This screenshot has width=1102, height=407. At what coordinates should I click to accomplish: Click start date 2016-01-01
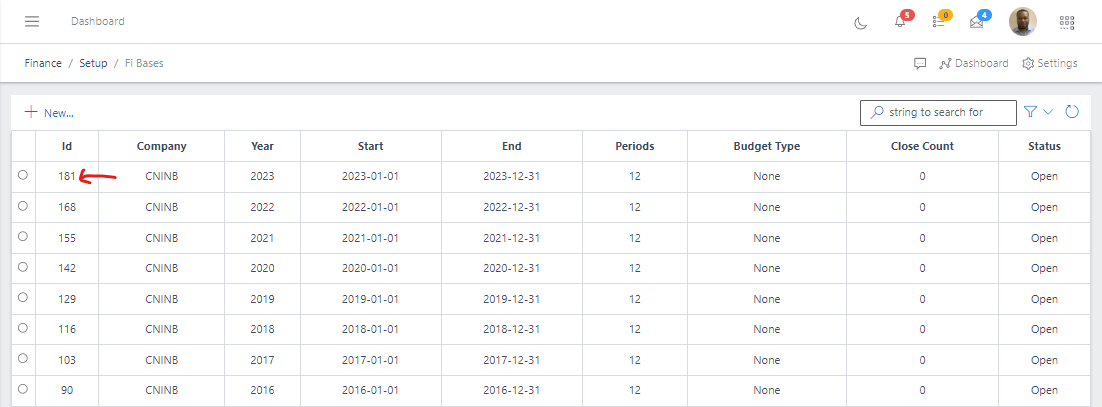pos(370,390)
